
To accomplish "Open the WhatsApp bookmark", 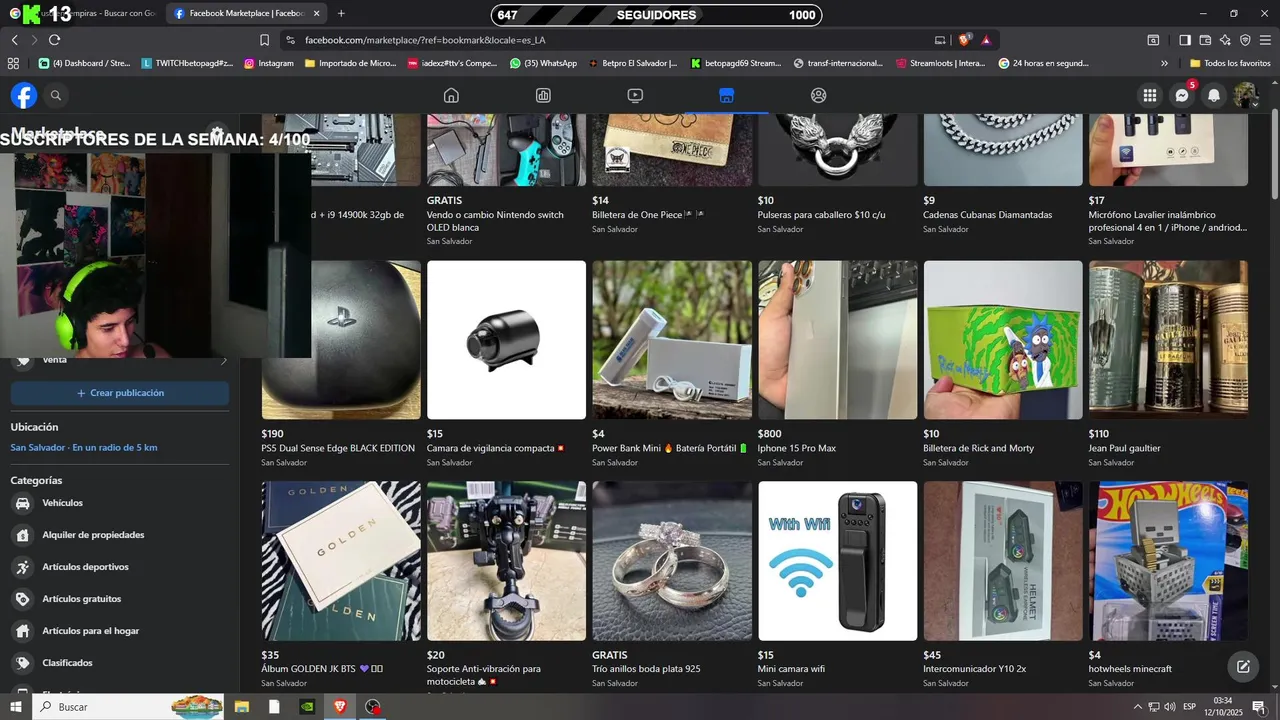I will (543, 63).
